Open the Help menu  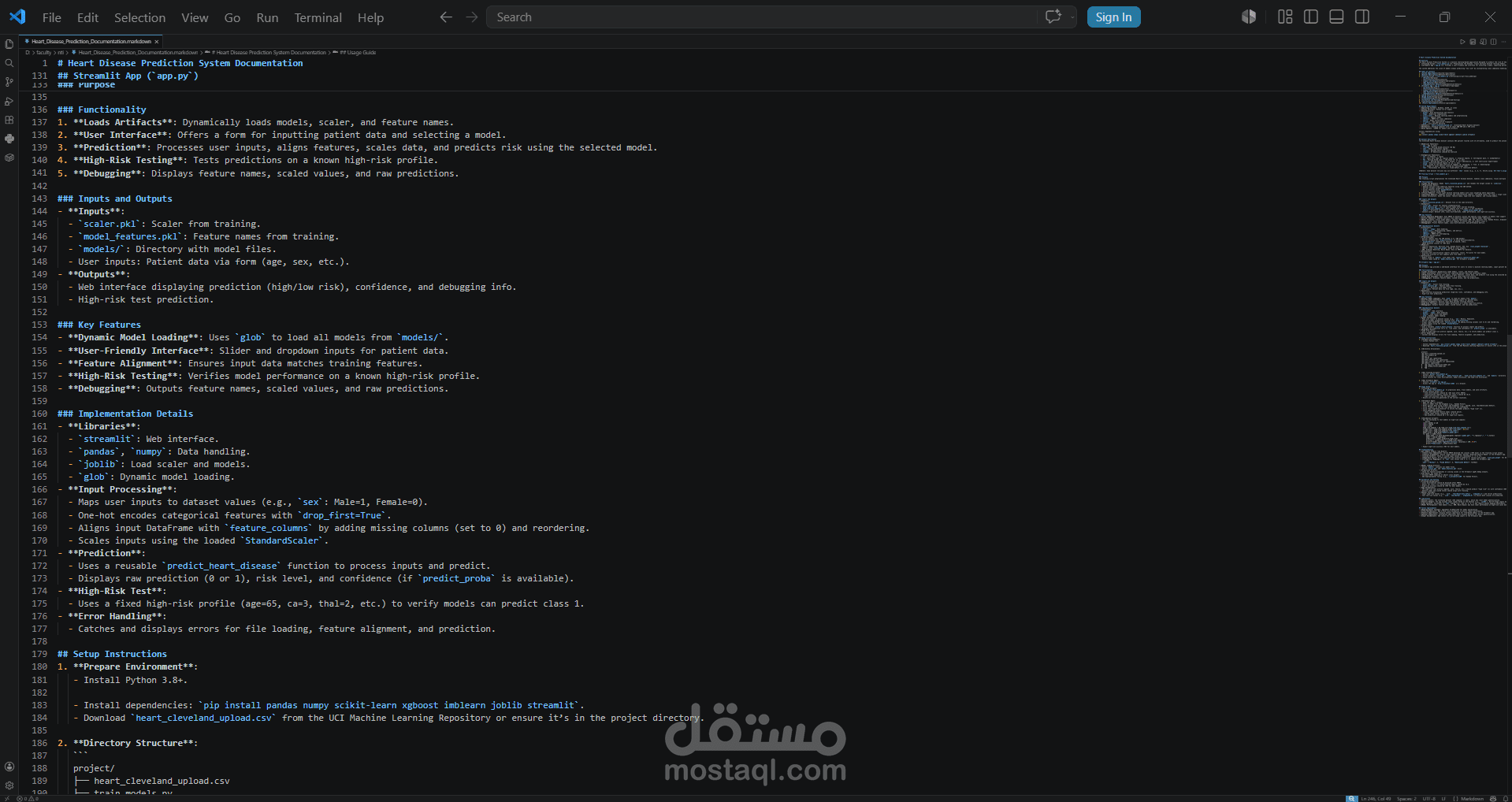[x=370, y=17]
